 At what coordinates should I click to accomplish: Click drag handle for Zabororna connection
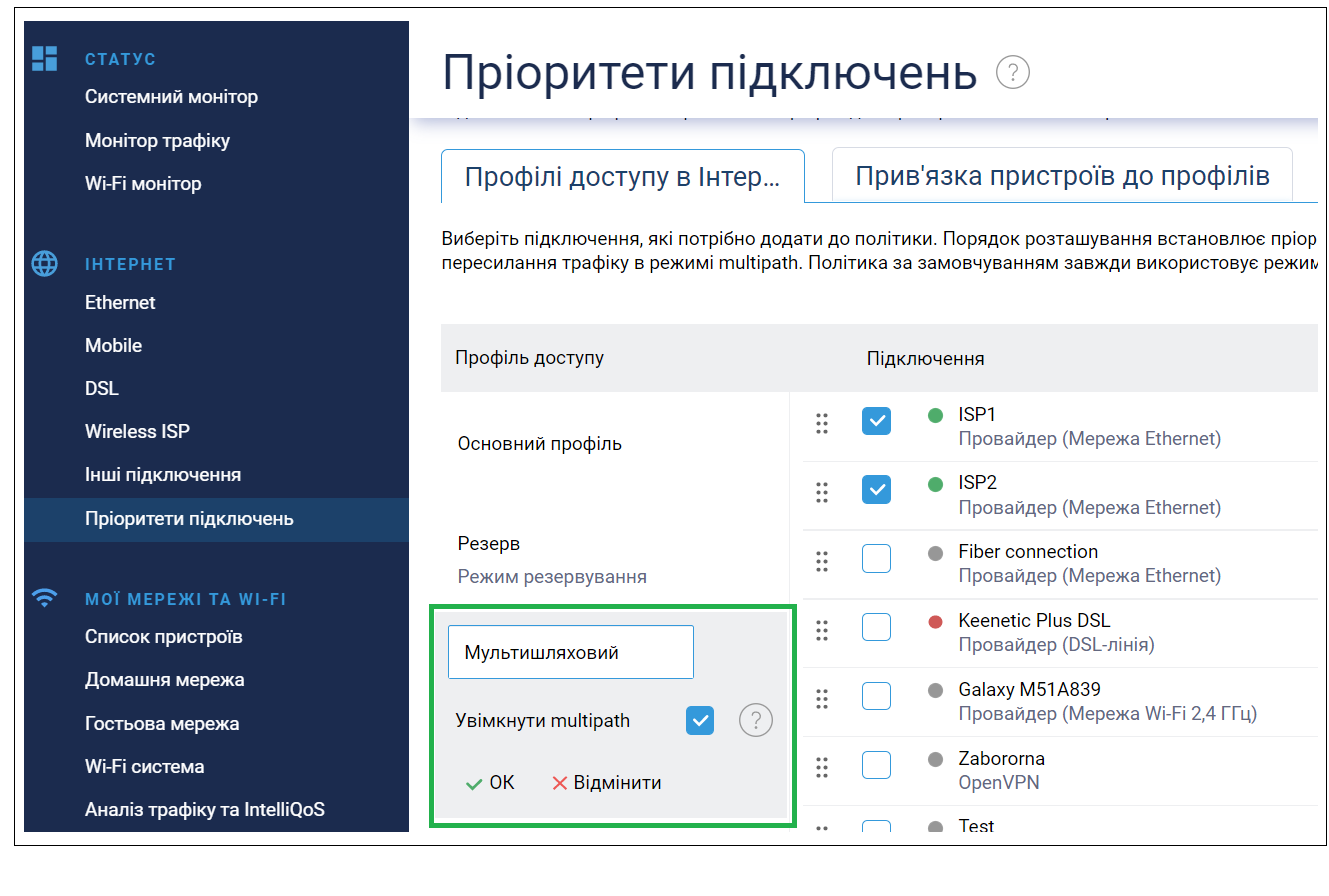pos(822,767)
